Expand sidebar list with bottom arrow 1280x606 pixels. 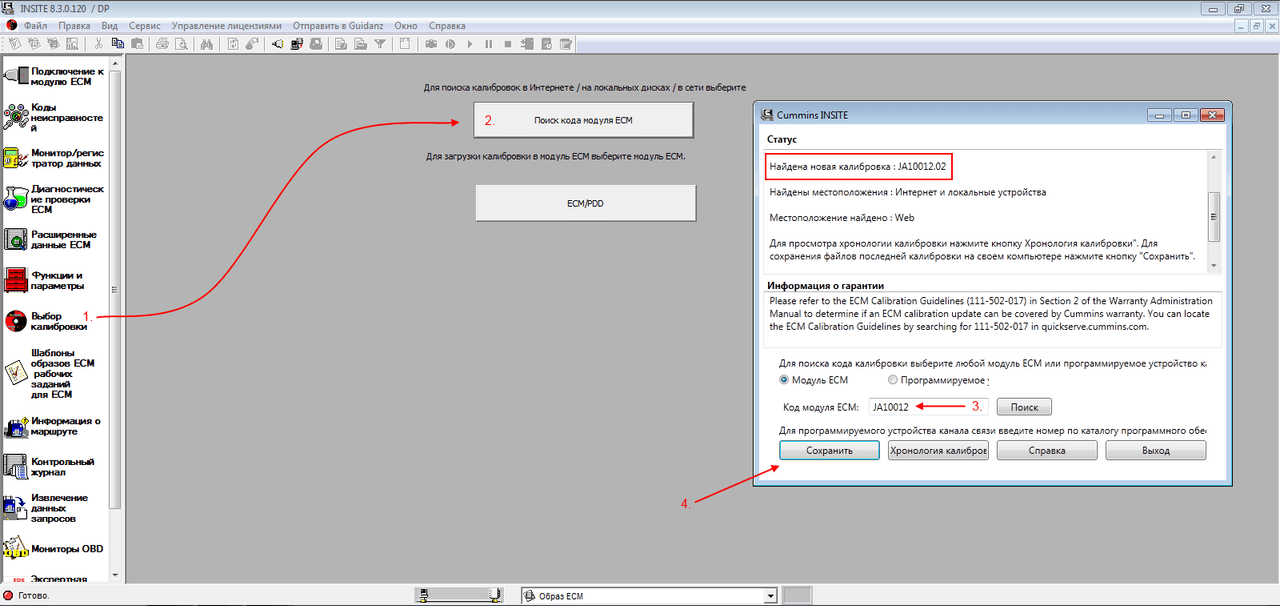pyautogui.click(x=115, y=576)
